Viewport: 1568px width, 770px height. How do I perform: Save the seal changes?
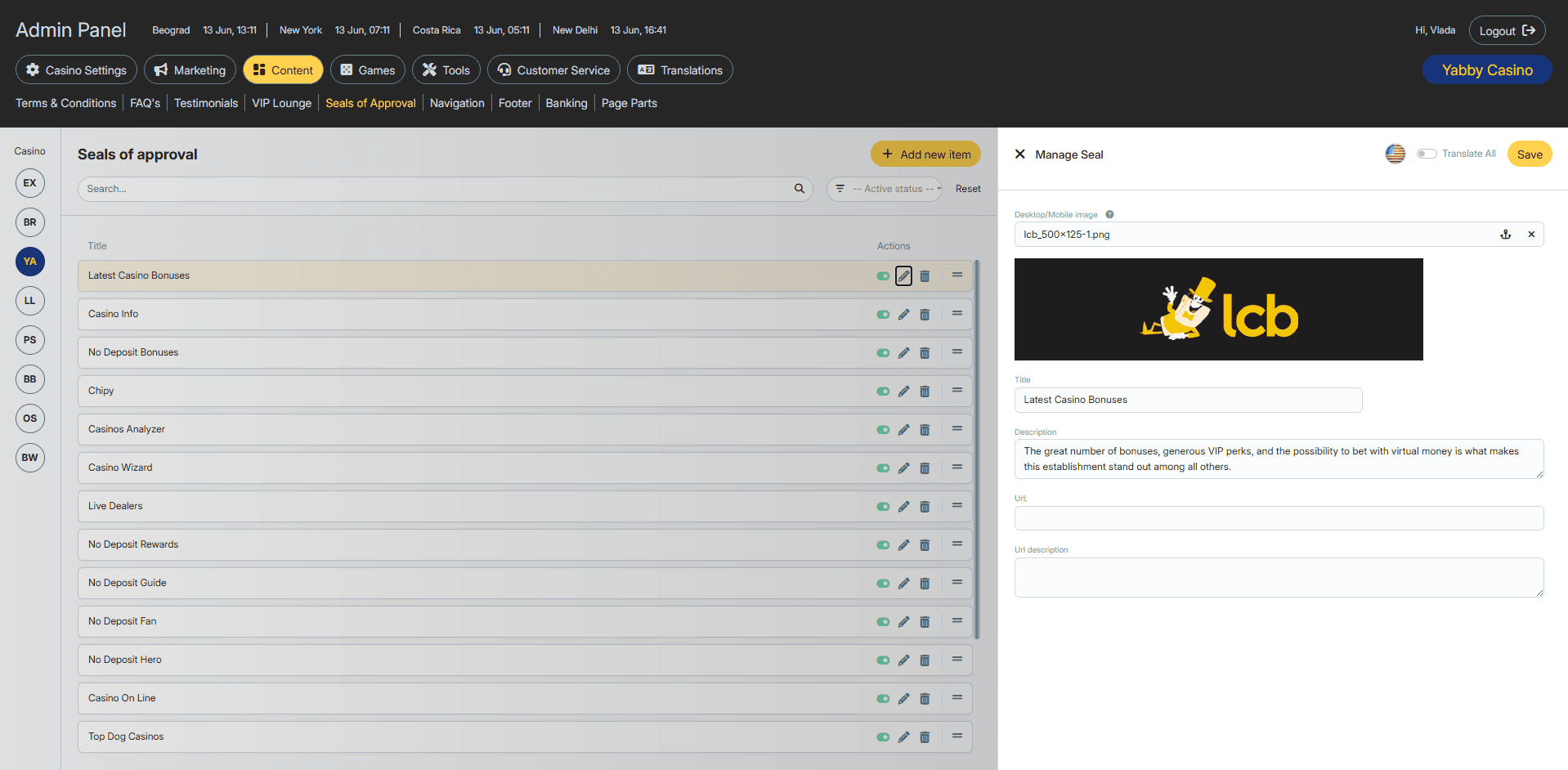point(1530,154)
